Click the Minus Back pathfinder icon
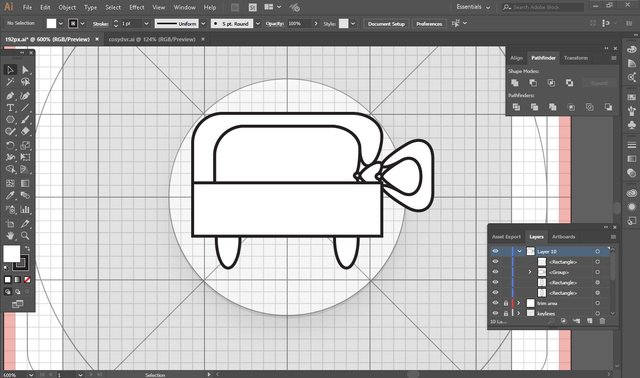 (608, 107)
